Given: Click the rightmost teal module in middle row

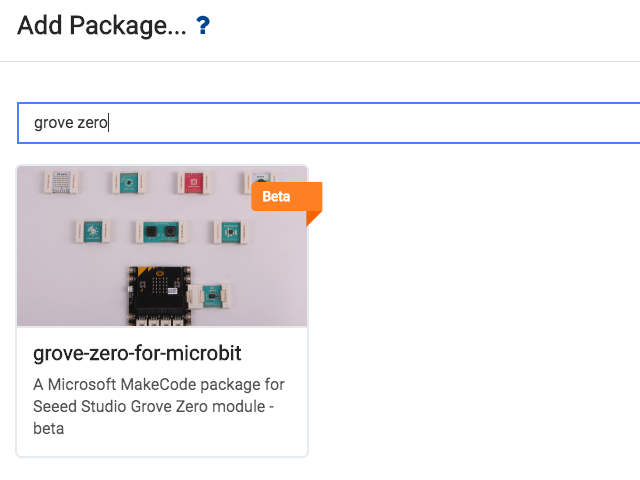Looking at the screenshot, I should point(230,231).
